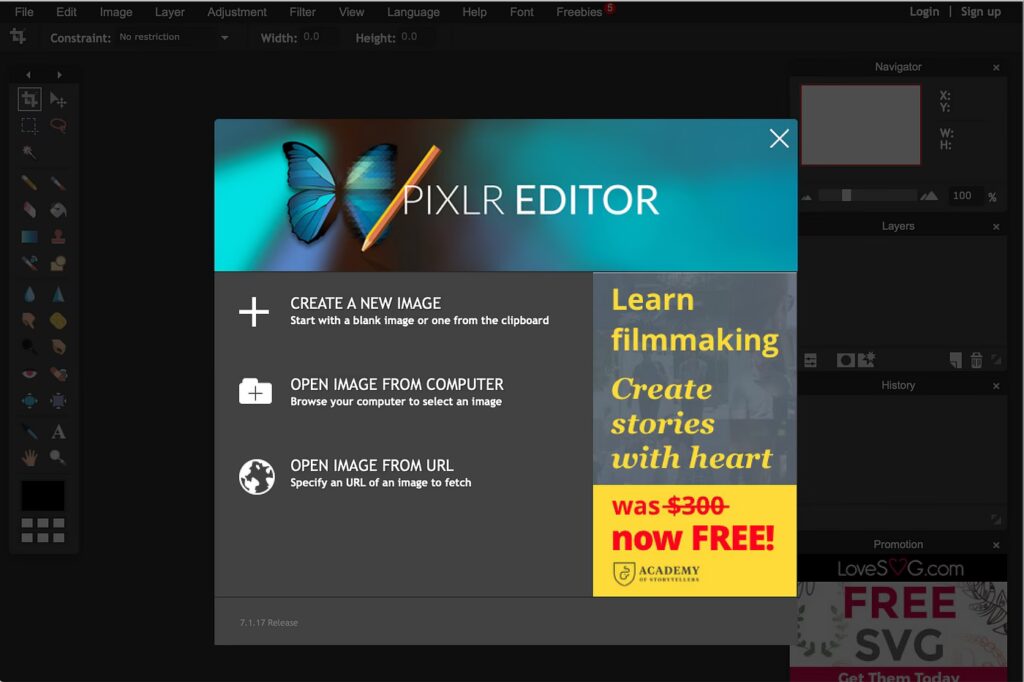The image size is (1024, 682).
Task: Select the Paint Bucket tool
Action: tap(58, 211)
